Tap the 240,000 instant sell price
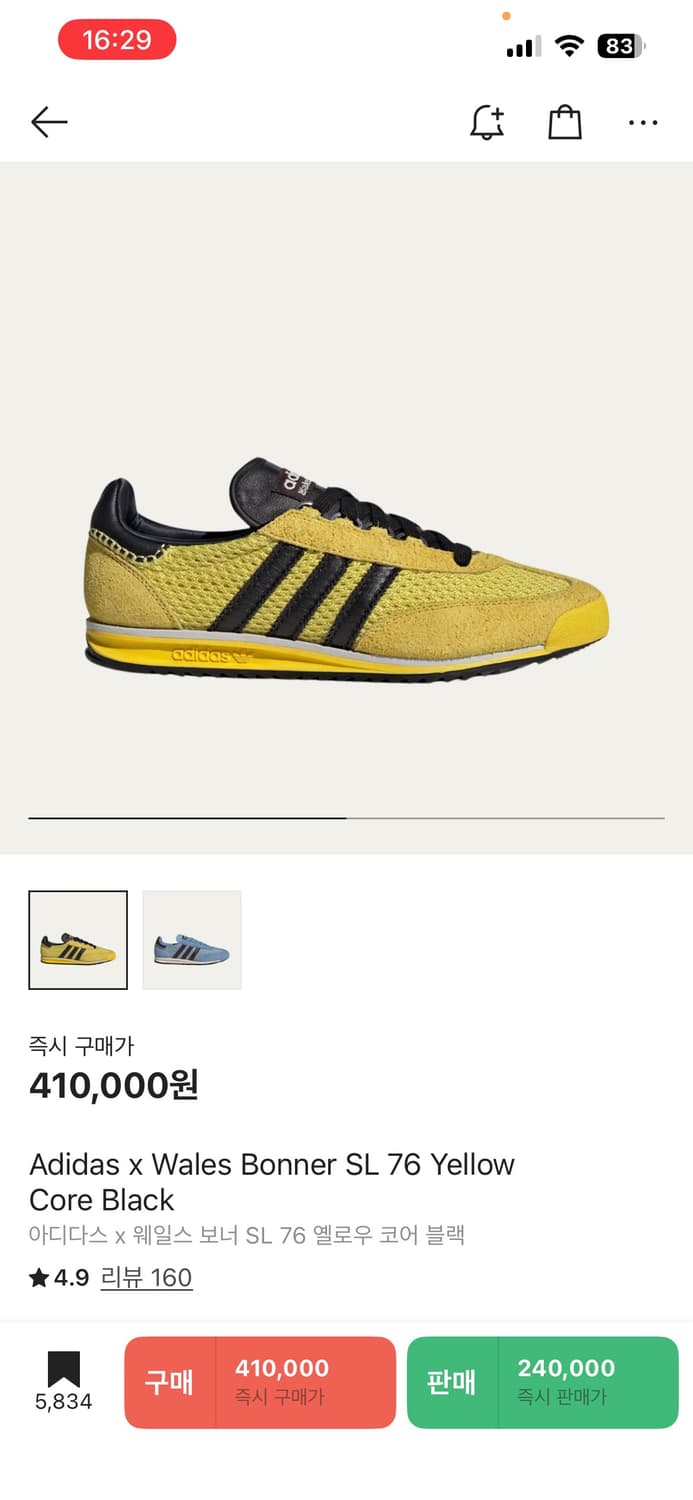This screenshot has width=693, height=1500. [566, 1368]
